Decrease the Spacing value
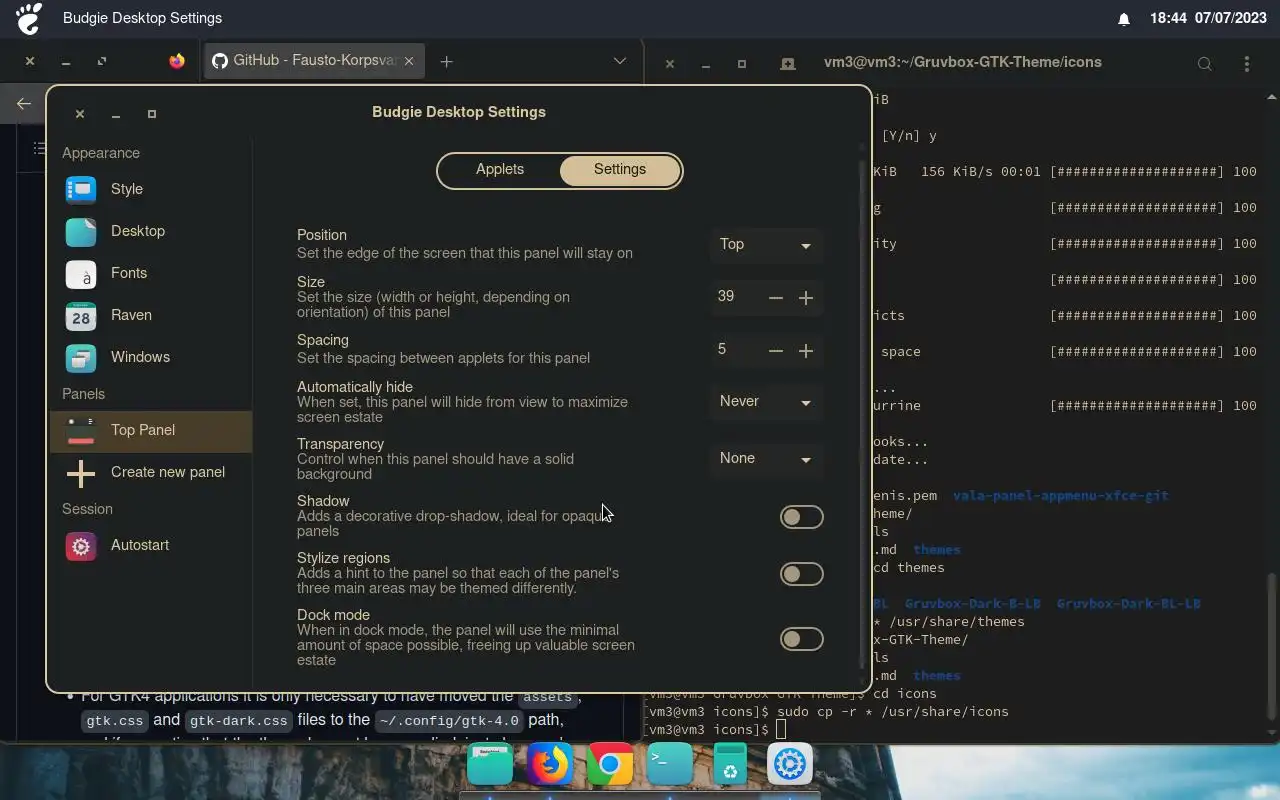 point(775,350)
